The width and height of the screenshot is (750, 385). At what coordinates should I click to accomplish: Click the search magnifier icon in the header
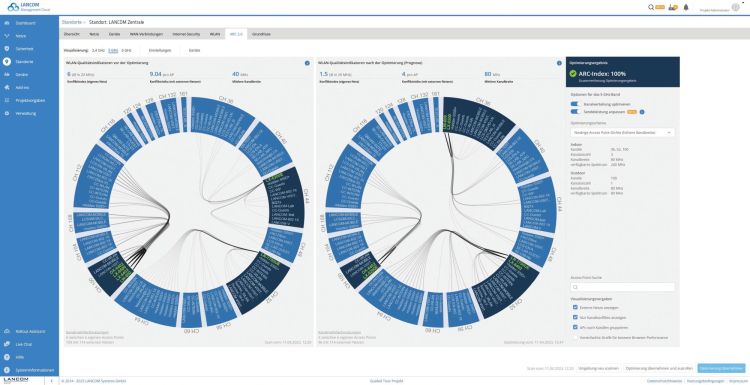click(651, 7)
